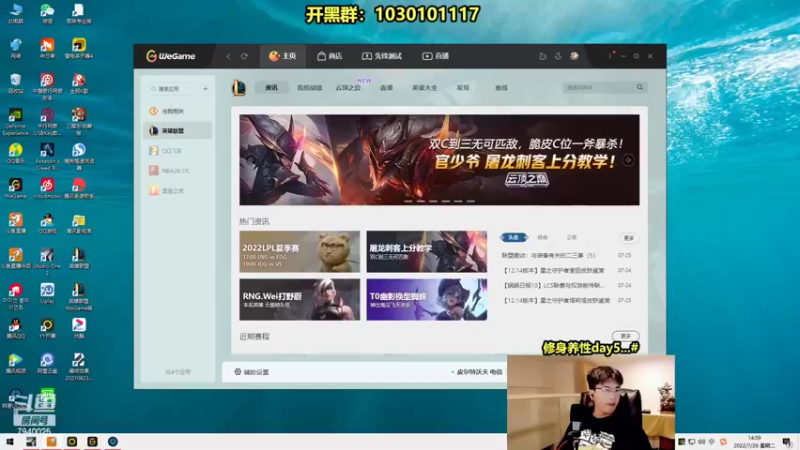Select 与我相关 in sidebar
Screen dimensions: 800x450
point(177,111)
